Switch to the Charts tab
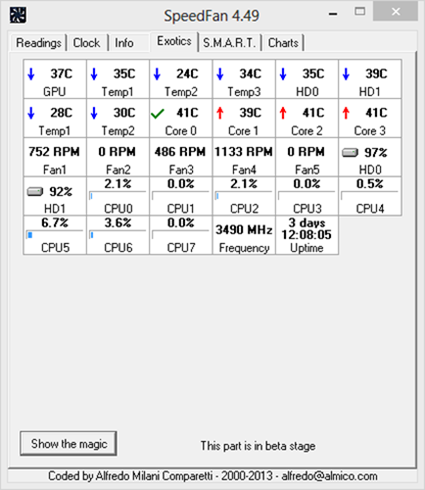Image resolution: width=425 pixels, height=490 pixels. tap(283, 43)
